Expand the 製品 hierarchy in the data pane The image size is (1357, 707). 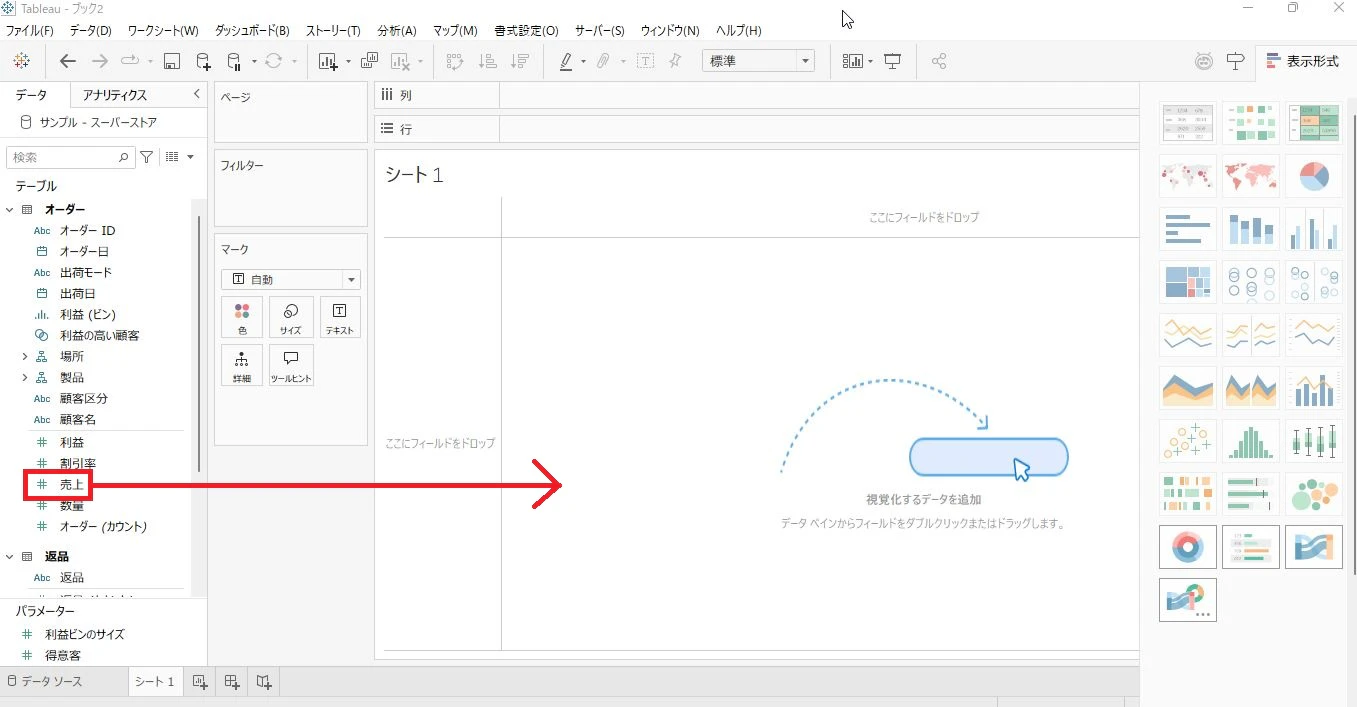click(25, 377)
